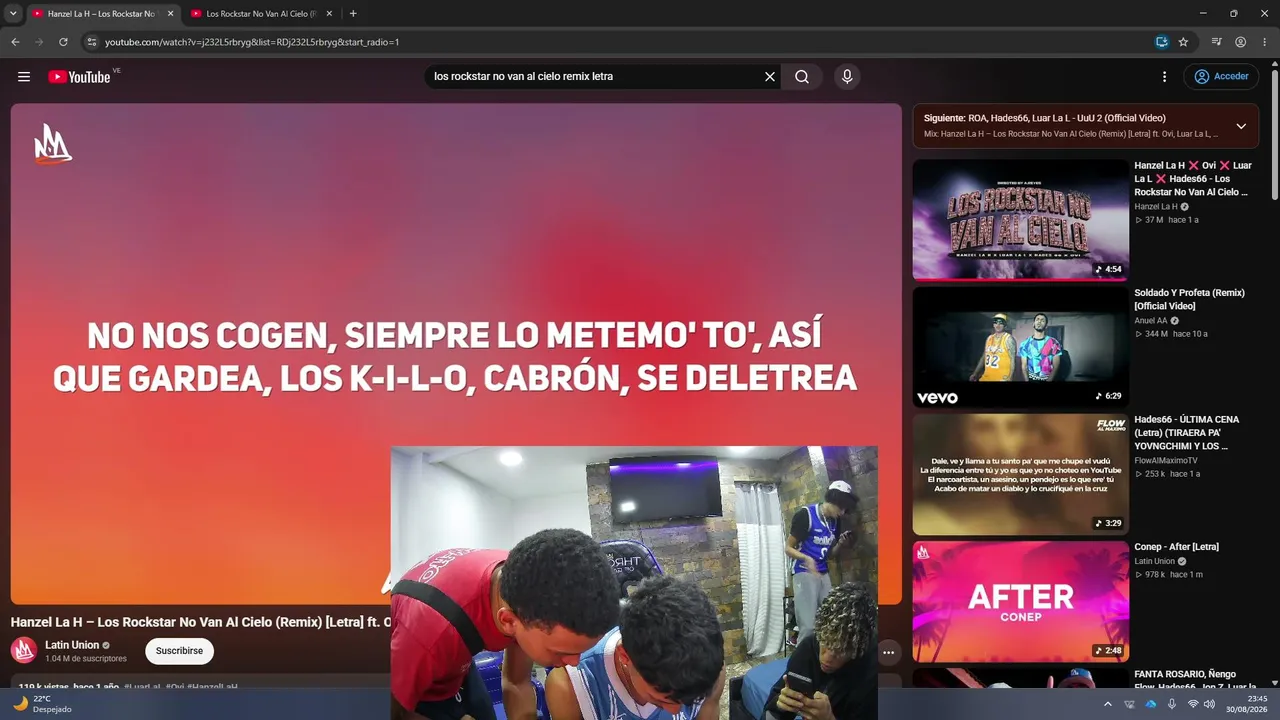Open the Conep After thumbnail

1020,601
